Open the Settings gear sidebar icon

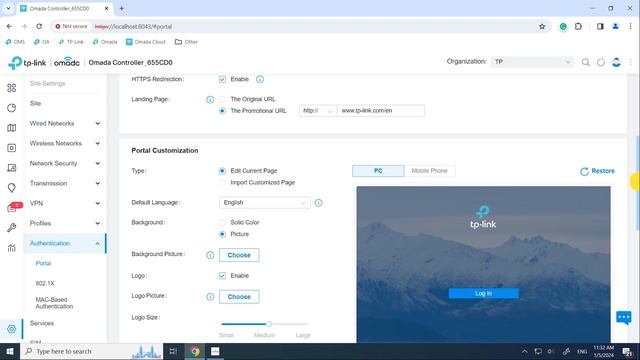(11, 329)
